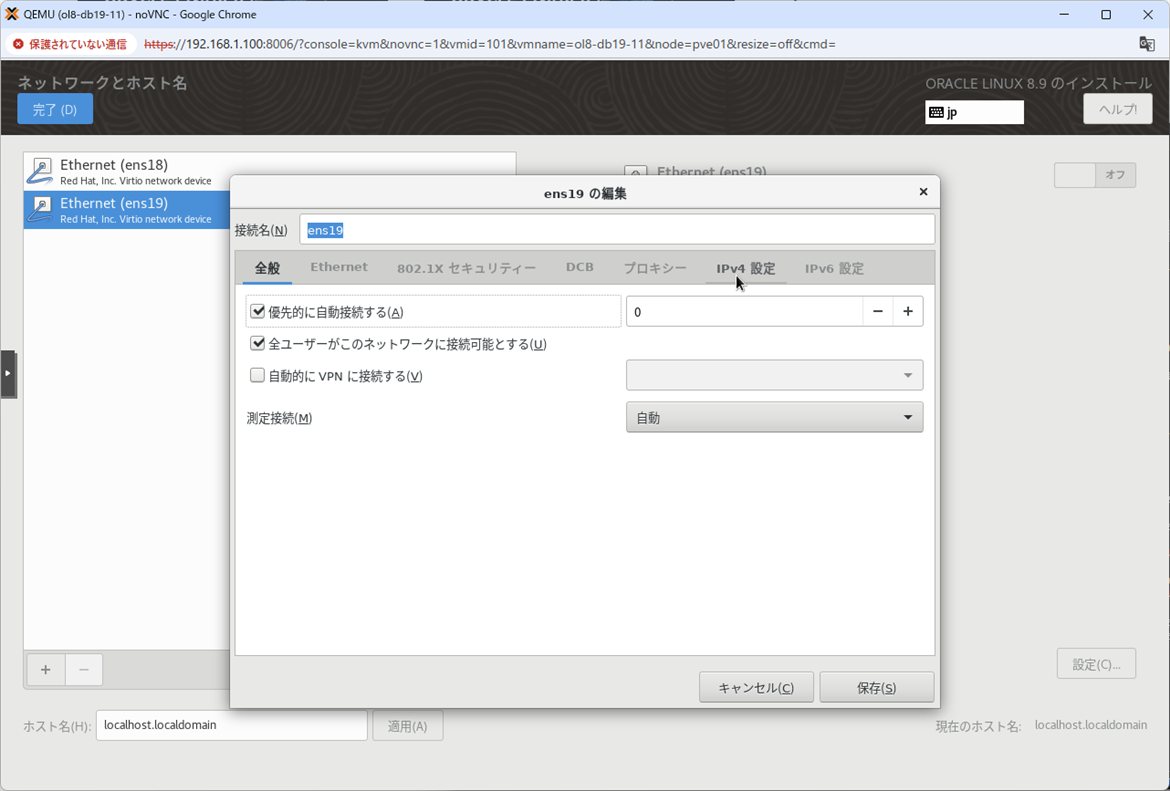Click the ヘルプ! button
The width and height of the screenshot is (1170, 791).
(x=1118, y=109)
